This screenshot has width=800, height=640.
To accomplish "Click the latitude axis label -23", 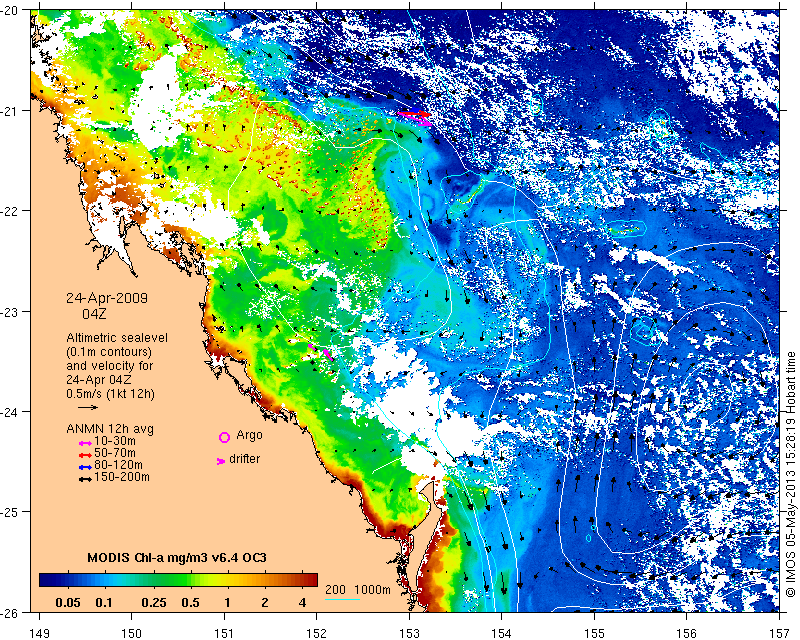I will [x=10, y=311].
